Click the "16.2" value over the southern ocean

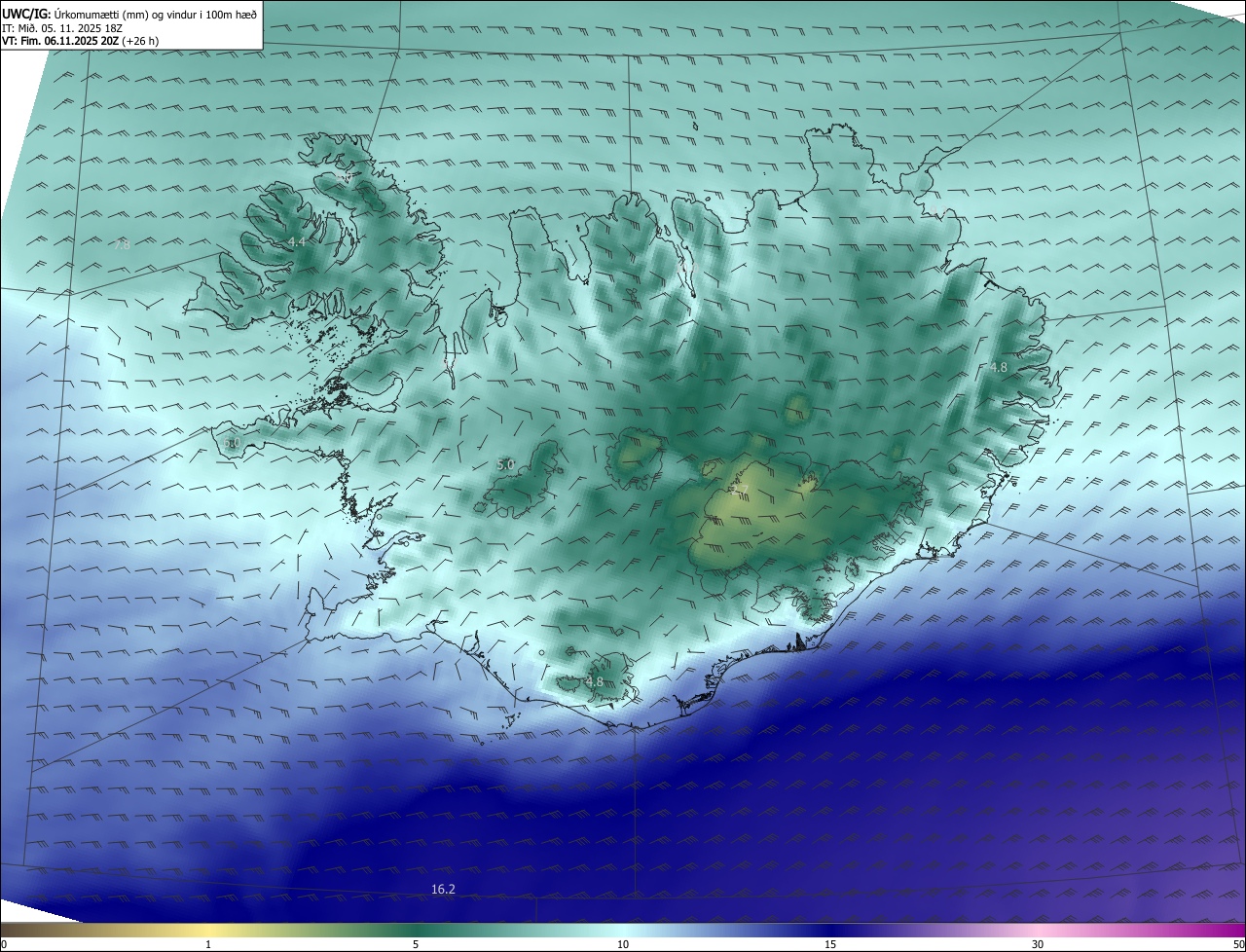(443, 889)
